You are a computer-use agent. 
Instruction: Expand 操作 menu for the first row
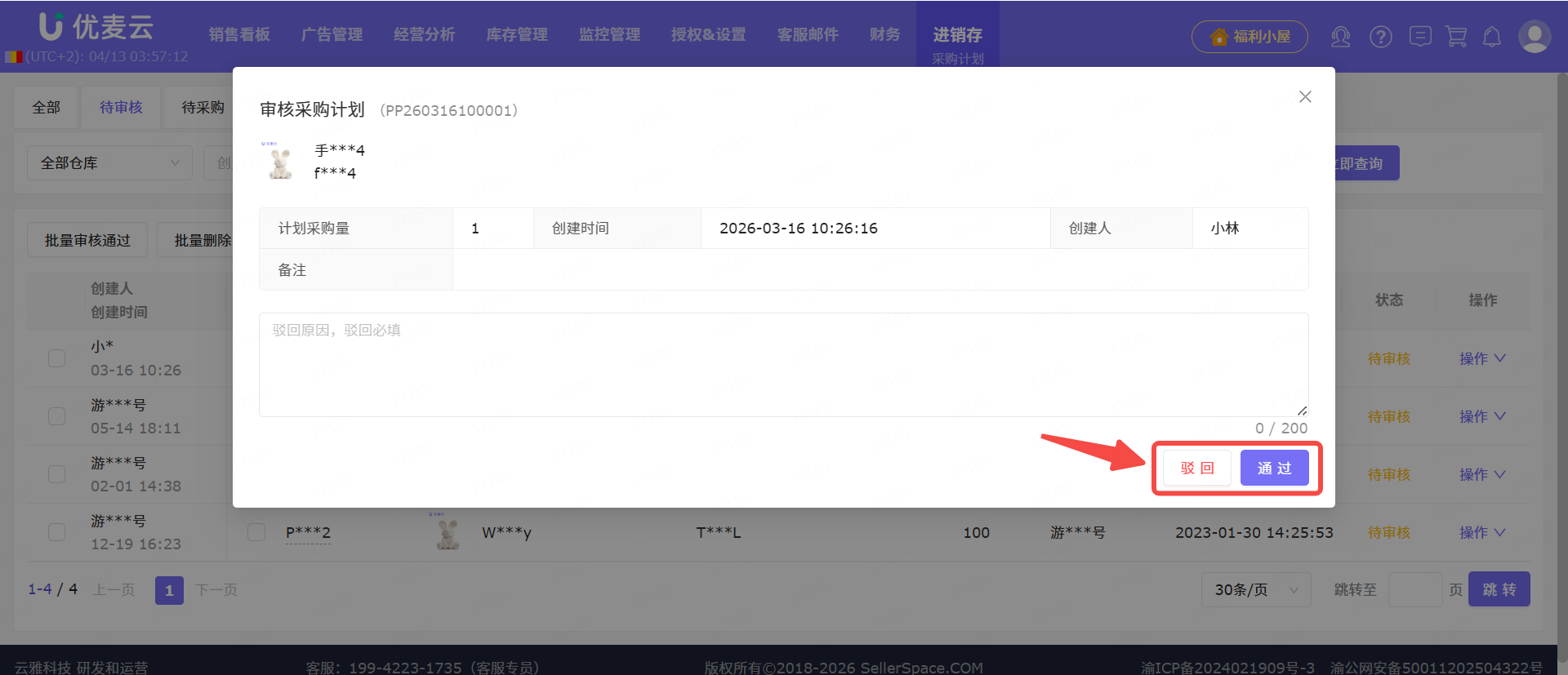(x=1481, y=358)
